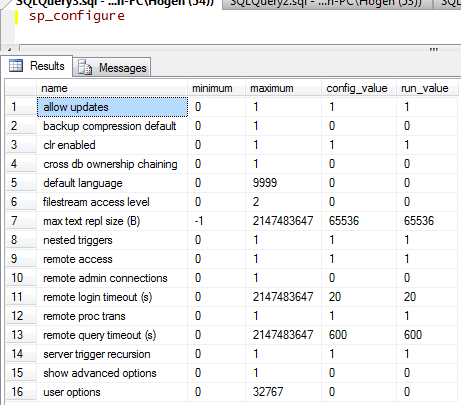Screen dimensions: 461x405
Task: Select the 'maximum' column header
Action: (283, 88)
